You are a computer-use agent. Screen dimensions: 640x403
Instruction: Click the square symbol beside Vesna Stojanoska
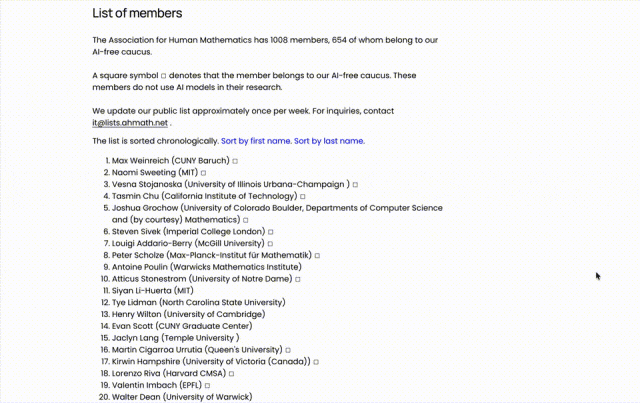(x=355, y=185)
